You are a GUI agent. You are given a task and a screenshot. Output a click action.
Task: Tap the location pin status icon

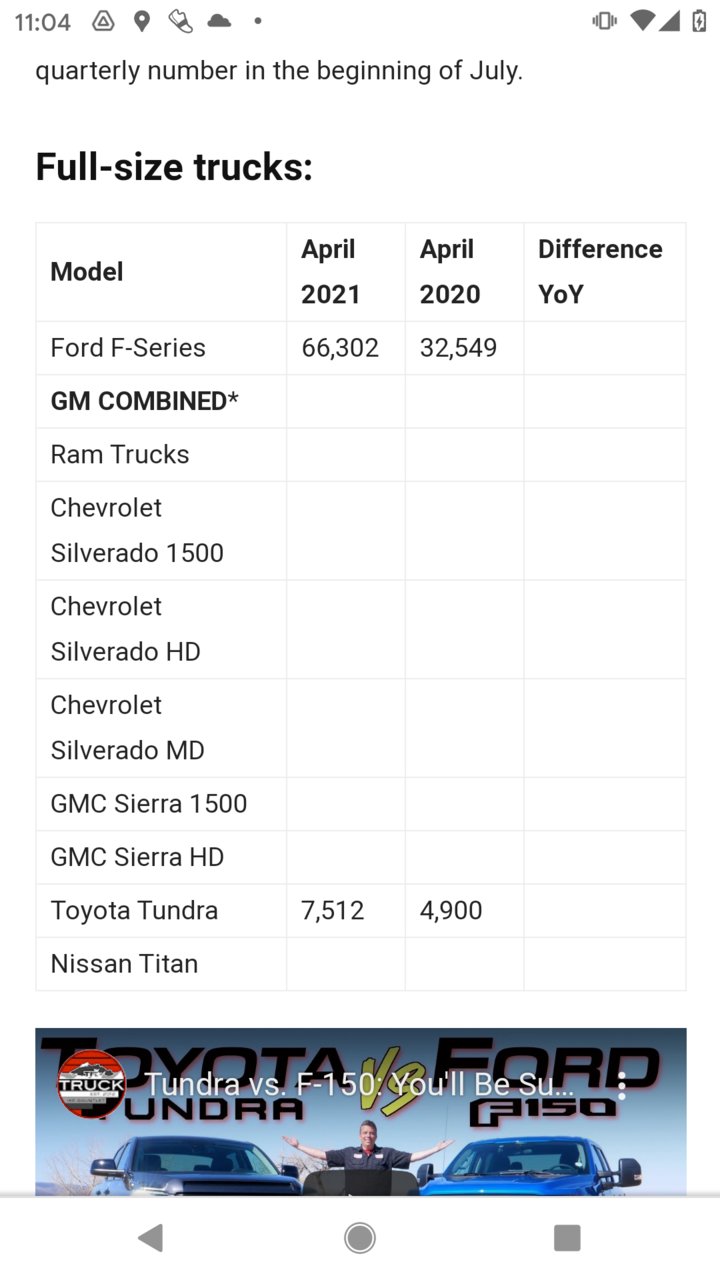tap(142, 21)
